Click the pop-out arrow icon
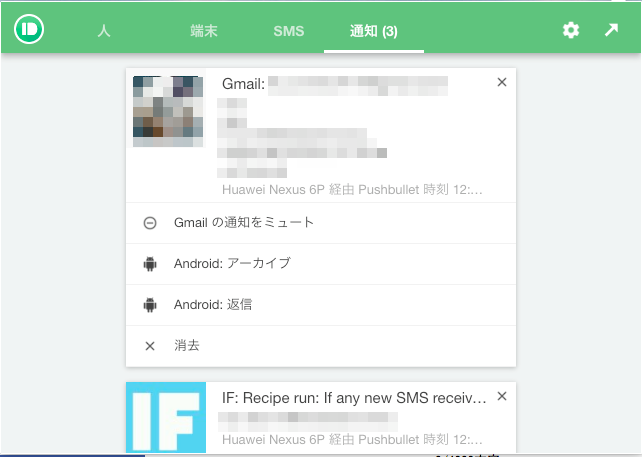 coord(611,30)
